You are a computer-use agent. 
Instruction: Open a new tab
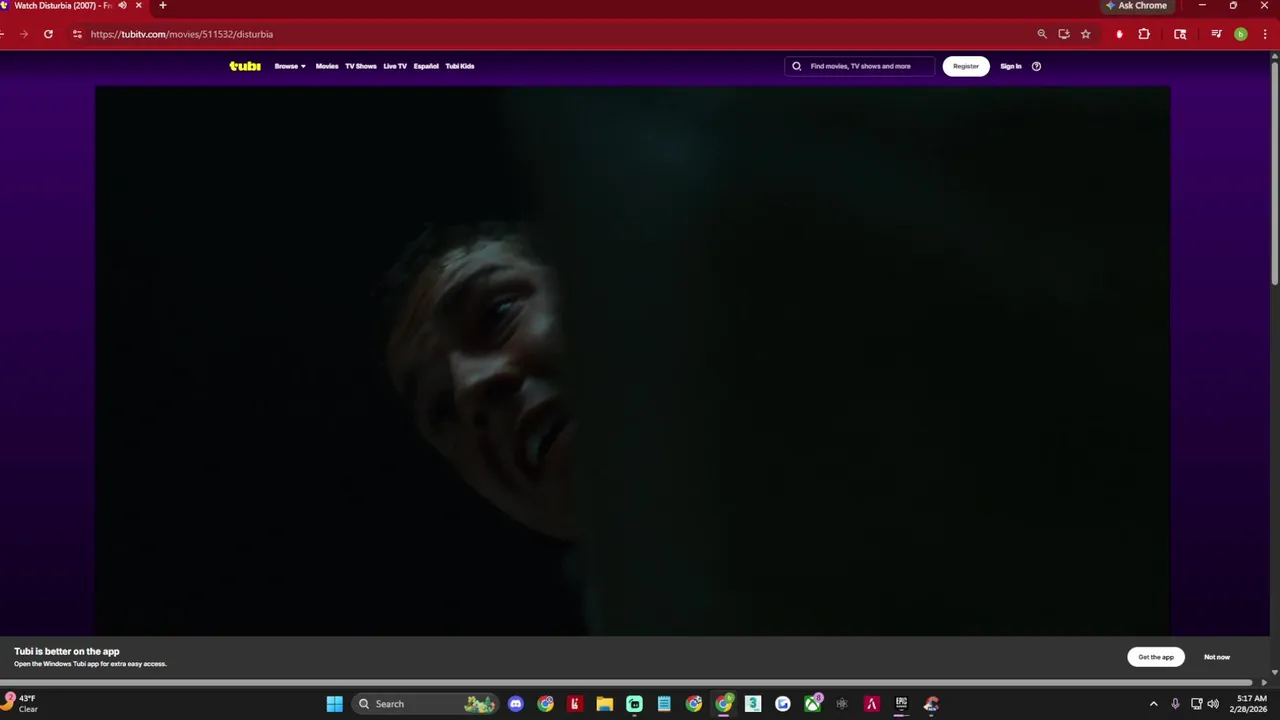point(163,6)
